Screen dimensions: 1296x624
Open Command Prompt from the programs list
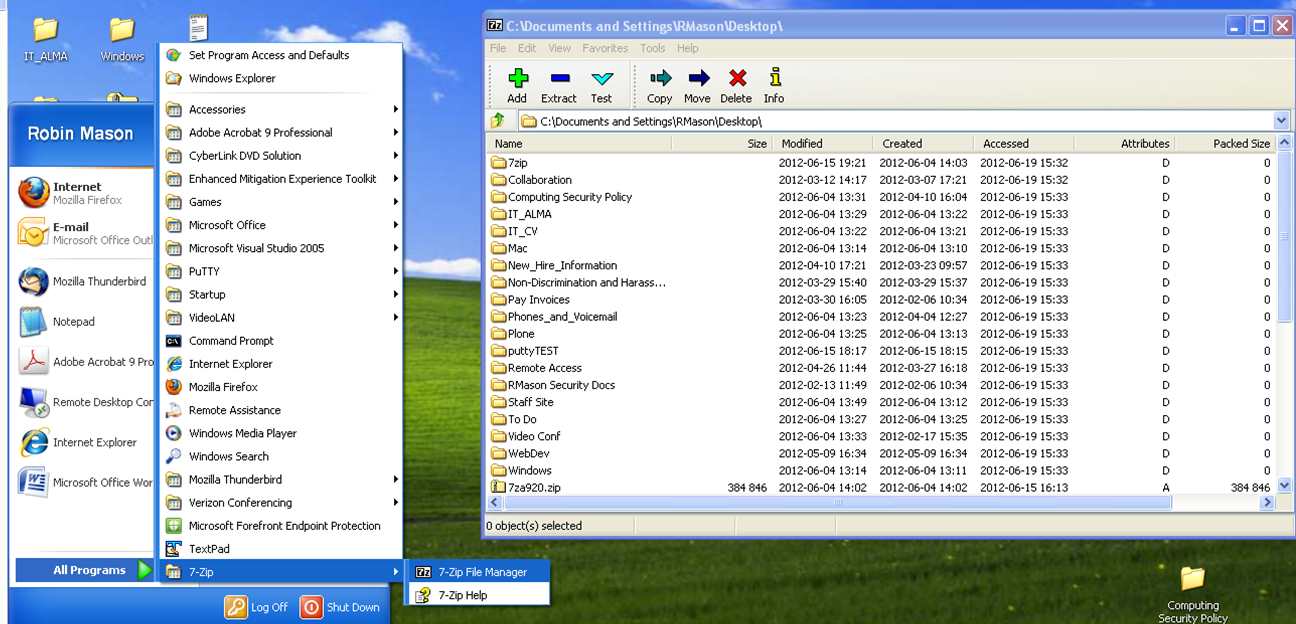(x=231, y=341)
